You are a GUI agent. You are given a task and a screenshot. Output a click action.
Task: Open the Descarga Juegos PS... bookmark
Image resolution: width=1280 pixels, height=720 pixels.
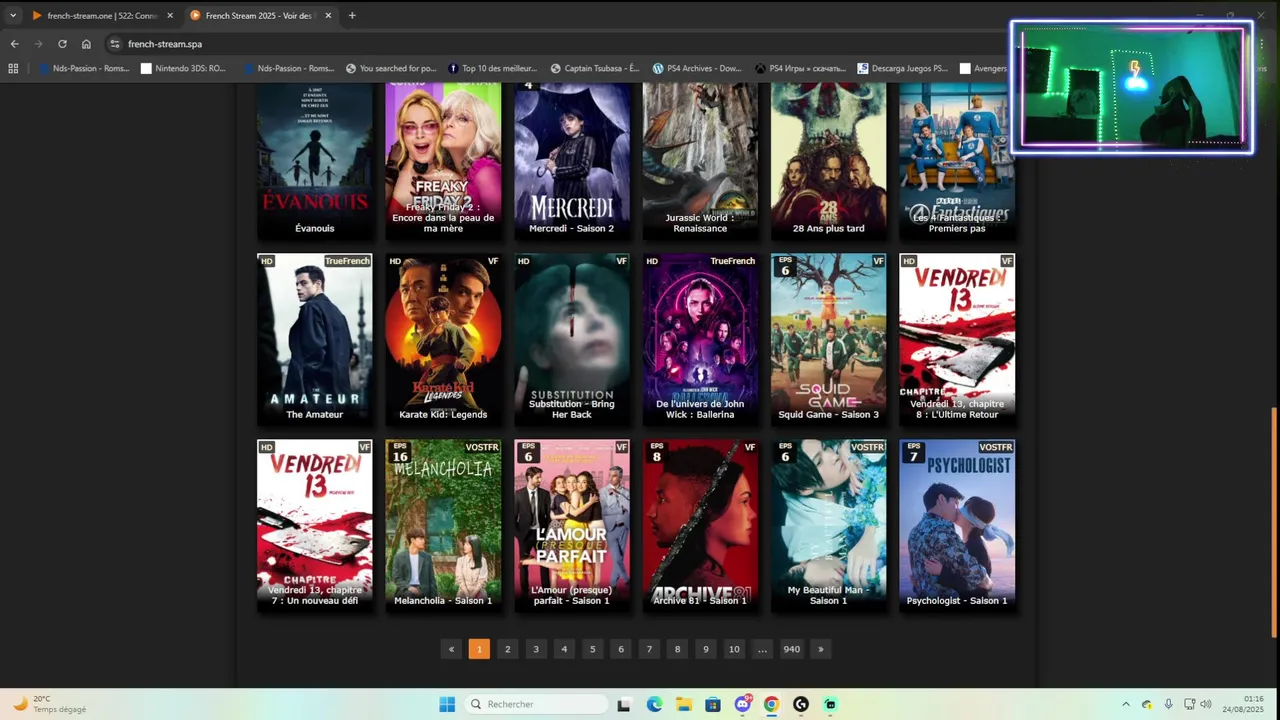903,68
